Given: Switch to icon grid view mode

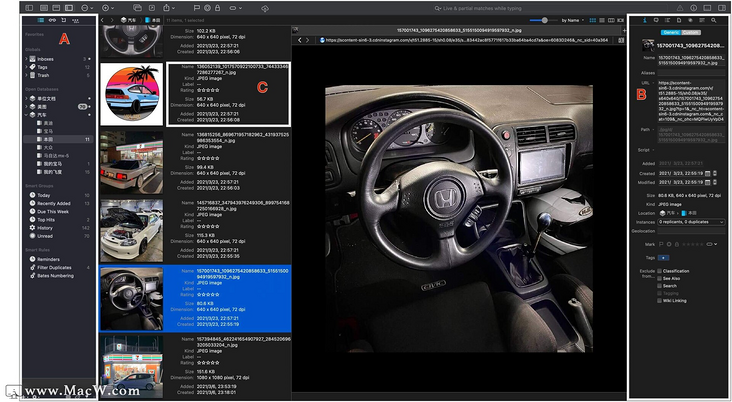Looking at the screenshot, I should click(x=593, y=20).
